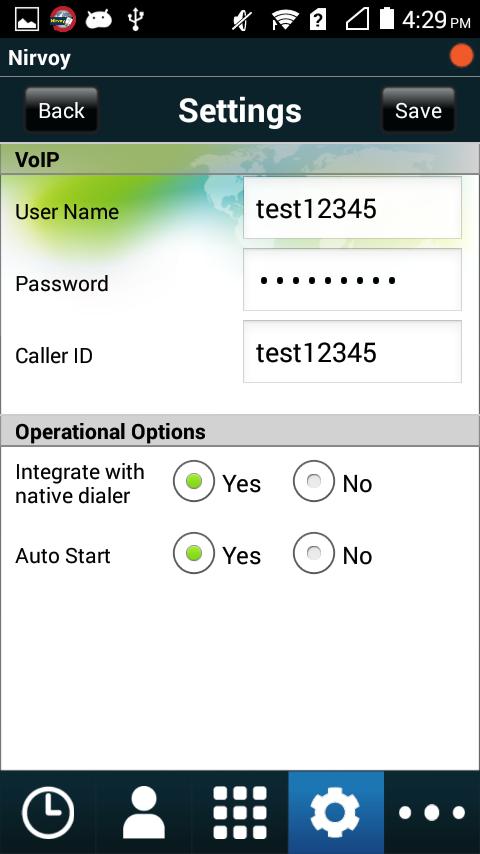This screenshot has height=854, width=480.
Task: Tap the USB connection status icon
Action: (136, 20)
